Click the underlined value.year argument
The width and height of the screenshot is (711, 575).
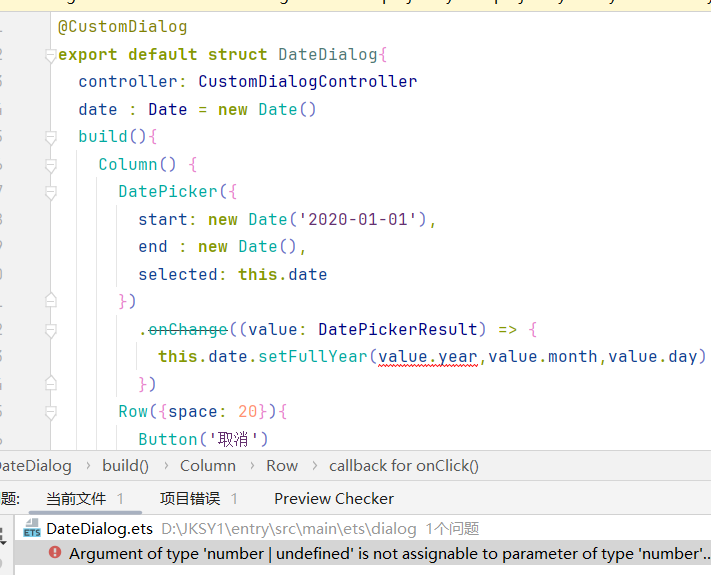(428, 357)
